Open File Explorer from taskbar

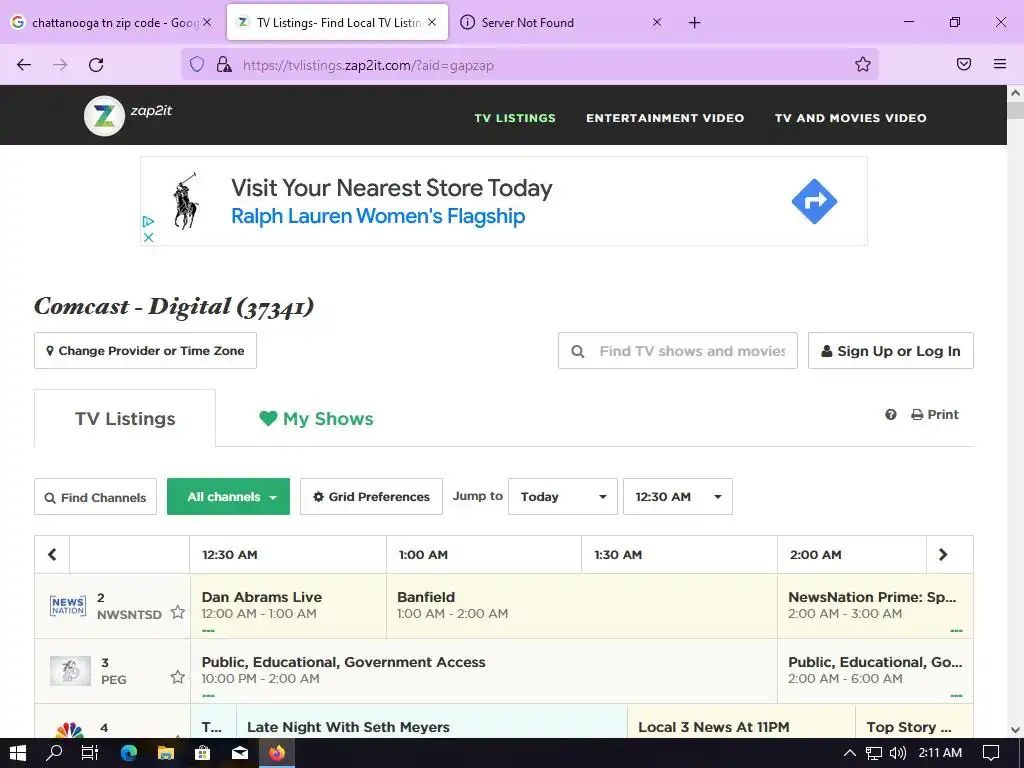166,753
